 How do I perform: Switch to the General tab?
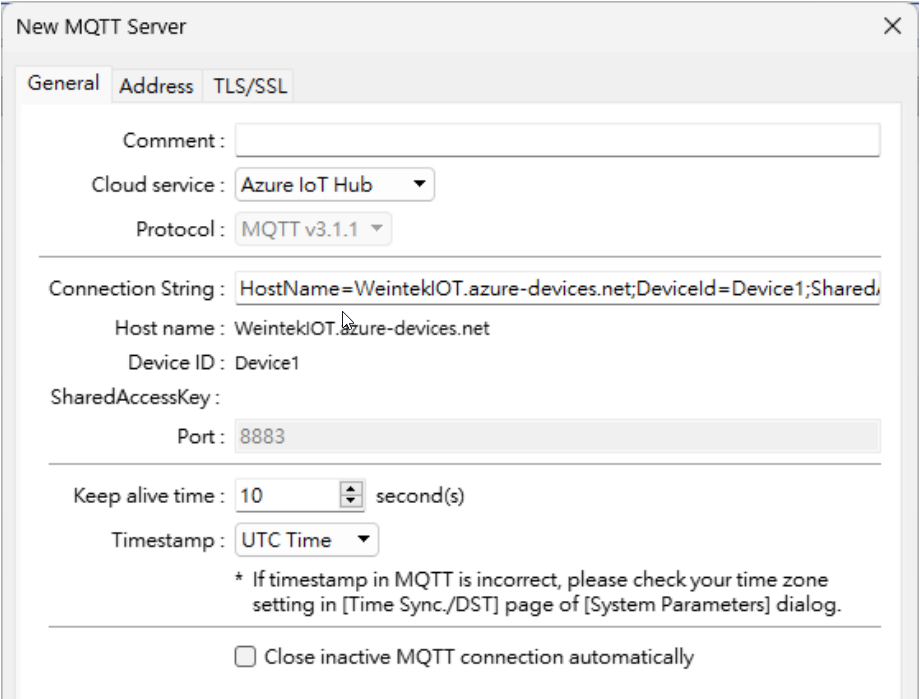point(63,84)
